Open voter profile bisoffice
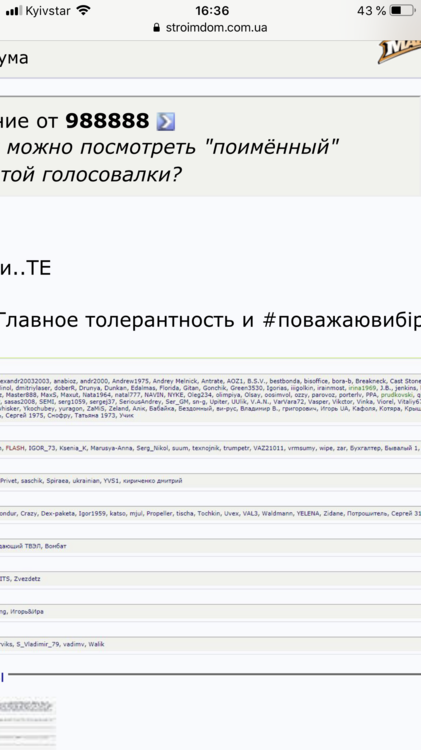The width and height of the screenshot is (421, 750). coord(316,382)
